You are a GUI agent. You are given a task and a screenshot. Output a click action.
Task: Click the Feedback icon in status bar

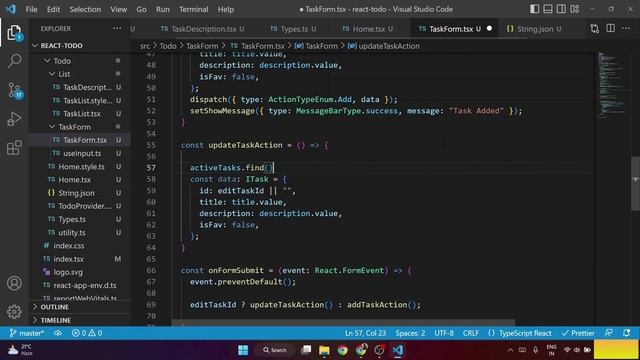tap(609, 333)
